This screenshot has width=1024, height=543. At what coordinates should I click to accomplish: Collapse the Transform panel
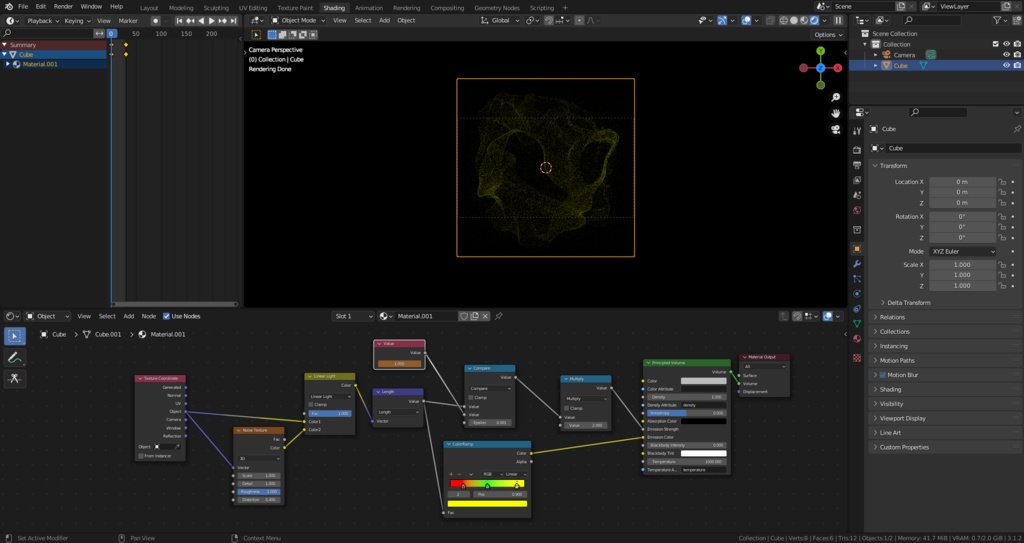click(893, 165)
